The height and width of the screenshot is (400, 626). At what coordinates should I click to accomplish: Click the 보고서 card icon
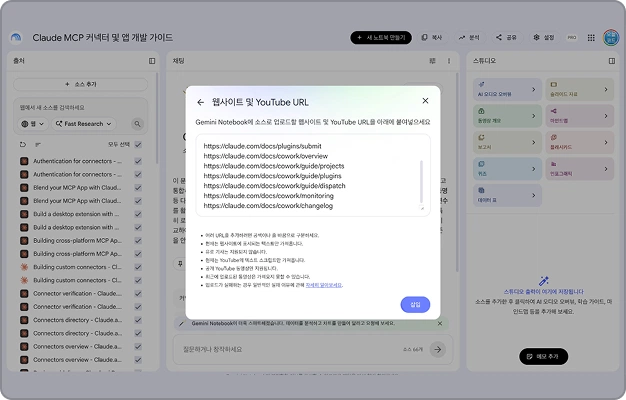tap(481, 137)
